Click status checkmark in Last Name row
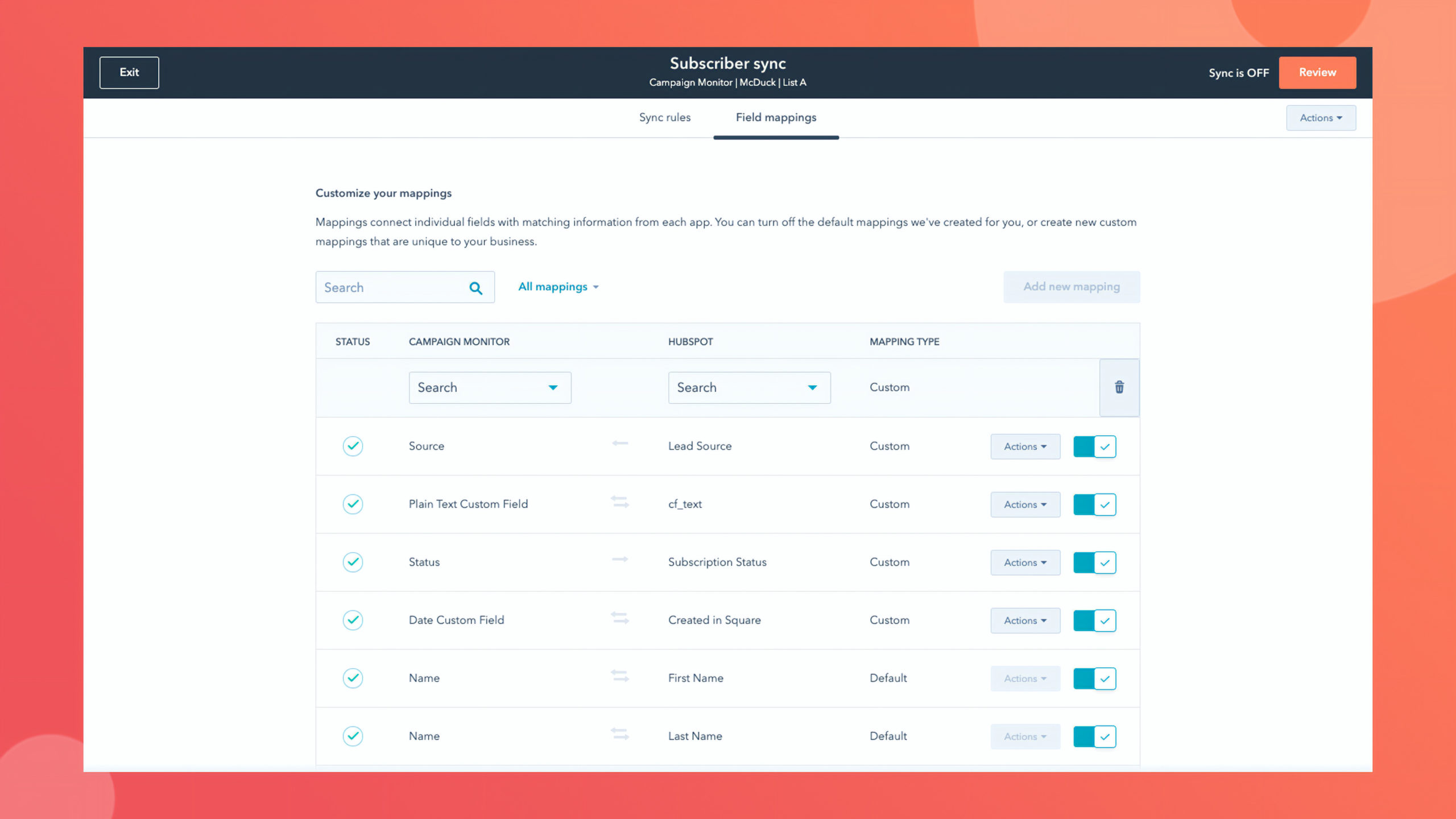This screenshot has height=819, width=1456. [x=353, y=736]
